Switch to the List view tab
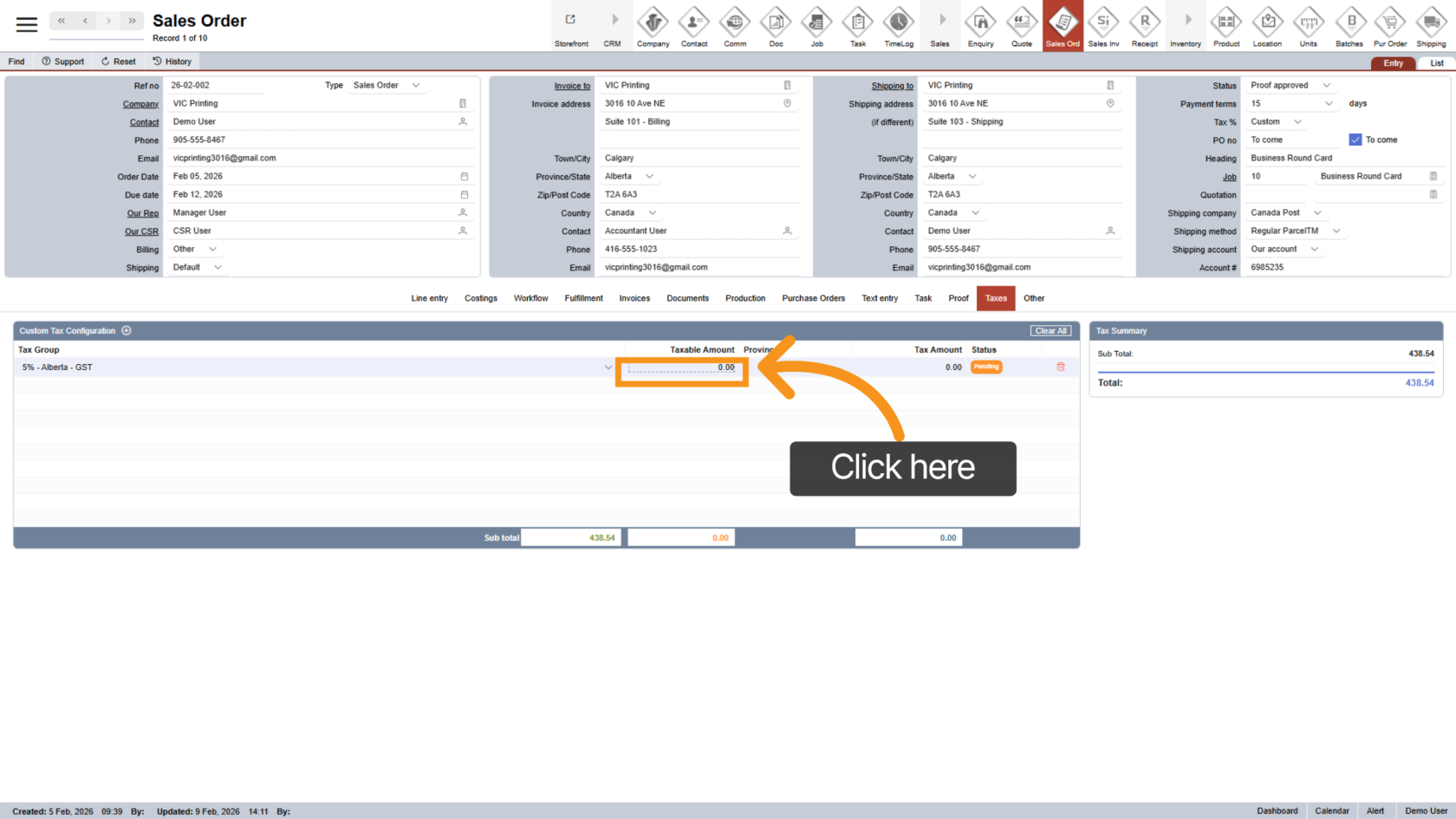This screenshot has width=1456, height=819. coord(1436,63)
